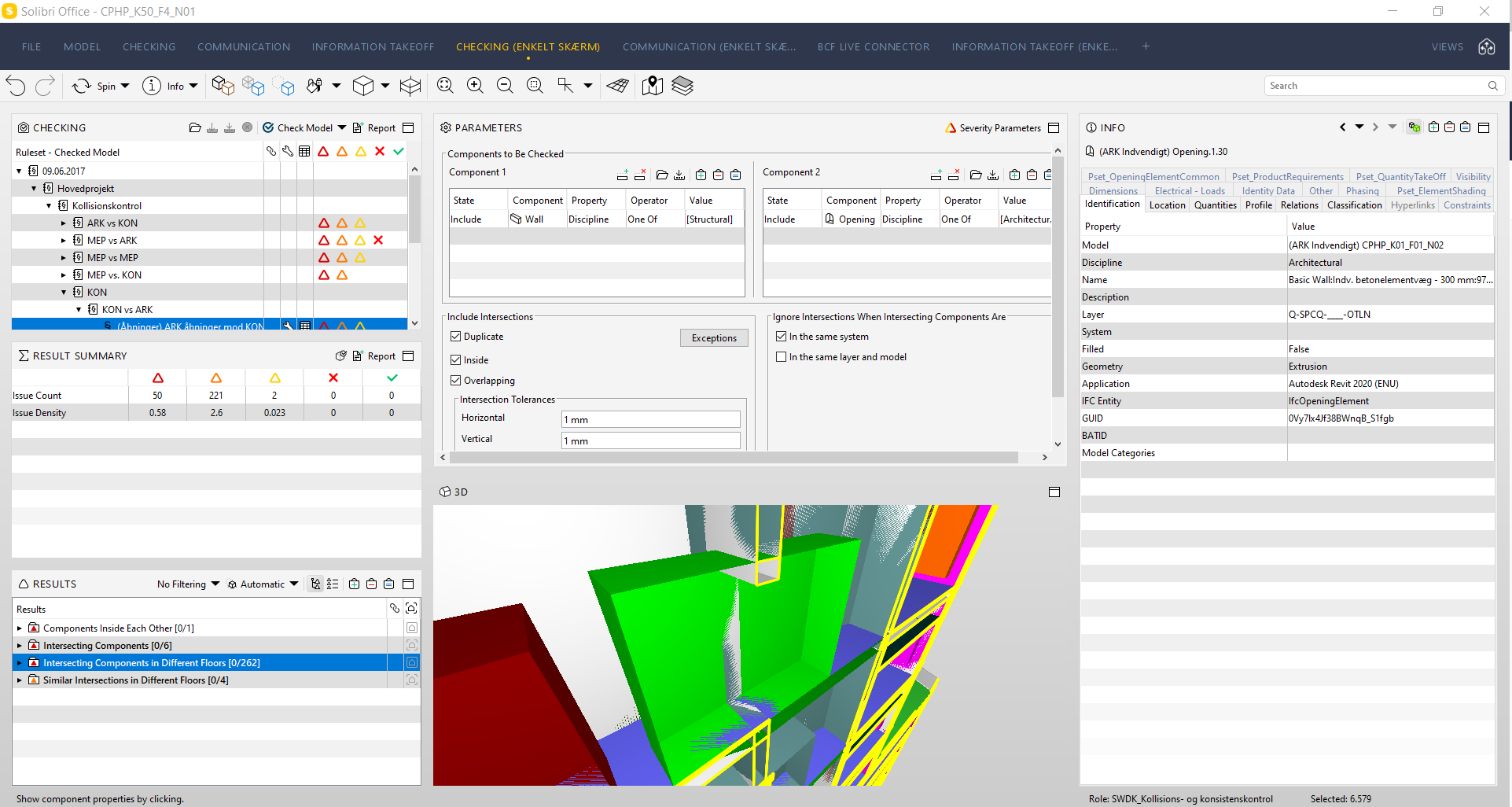Open the map footprint icon in toolbar
The width and height of the screenshot is (1512, 807).
click(x=653, y=86)
